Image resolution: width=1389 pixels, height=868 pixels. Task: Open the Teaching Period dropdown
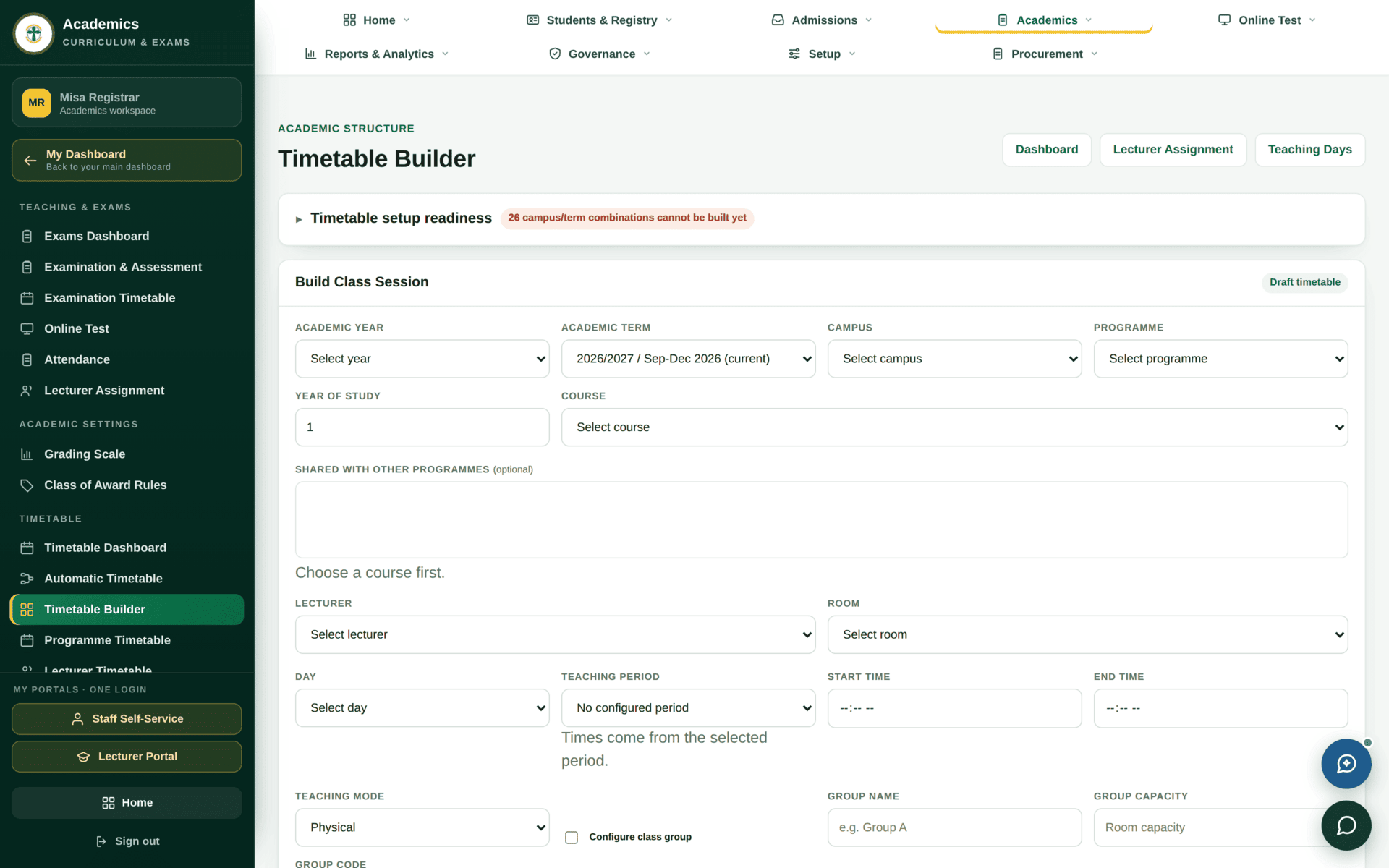tap(688, 708)
